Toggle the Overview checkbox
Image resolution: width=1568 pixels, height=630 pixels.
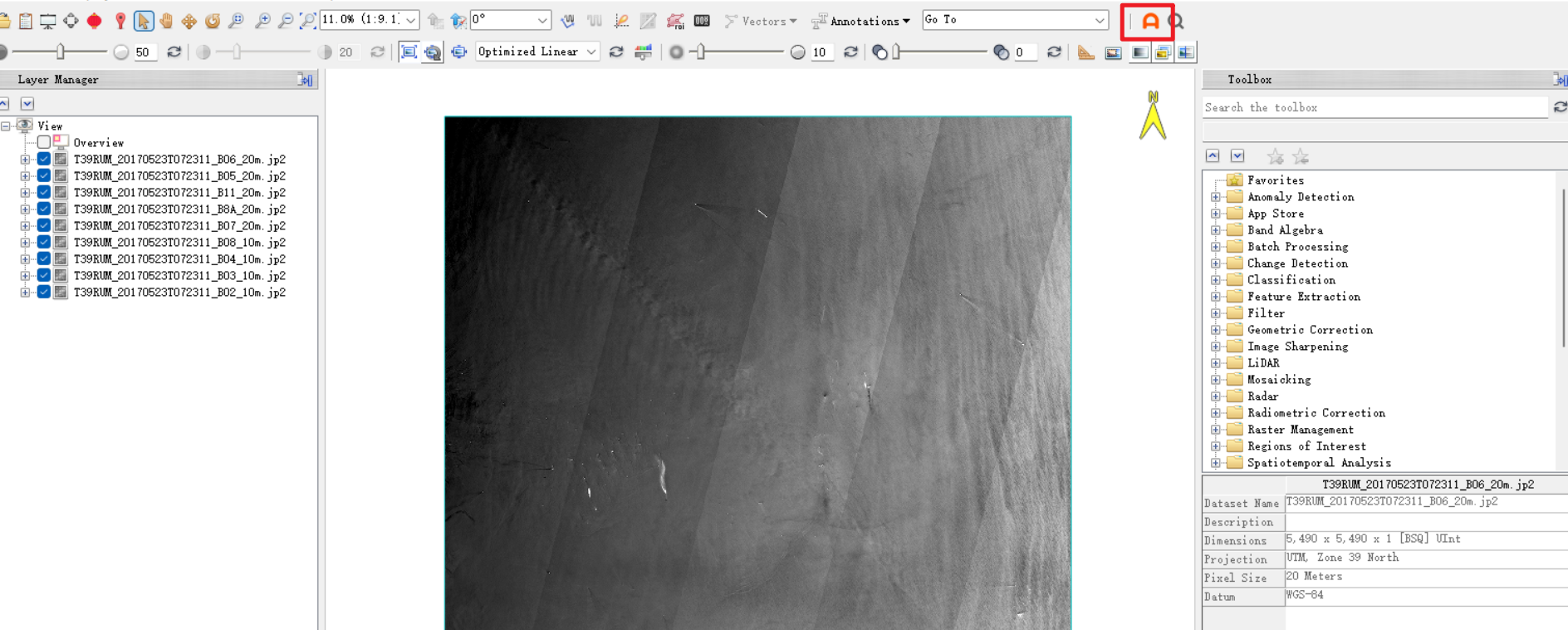pyautogui.click(x=43, y=142)
